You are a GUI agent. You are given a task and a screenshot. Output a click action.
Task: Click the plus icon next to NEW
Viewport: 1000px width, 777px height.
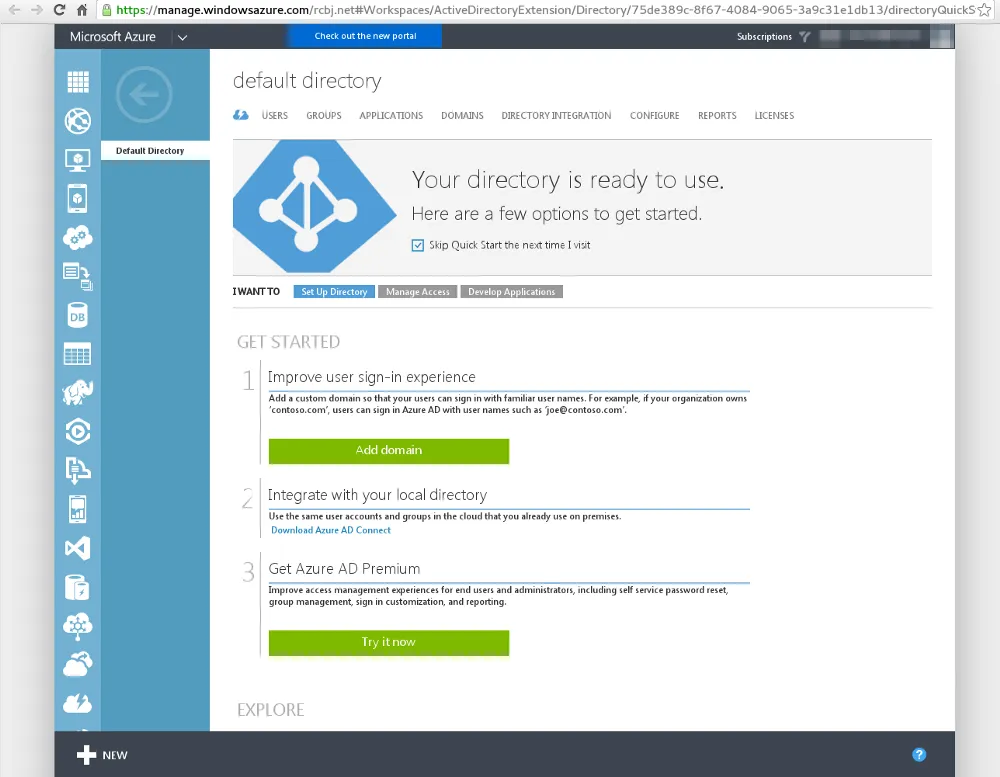click(x=86, y=755)
